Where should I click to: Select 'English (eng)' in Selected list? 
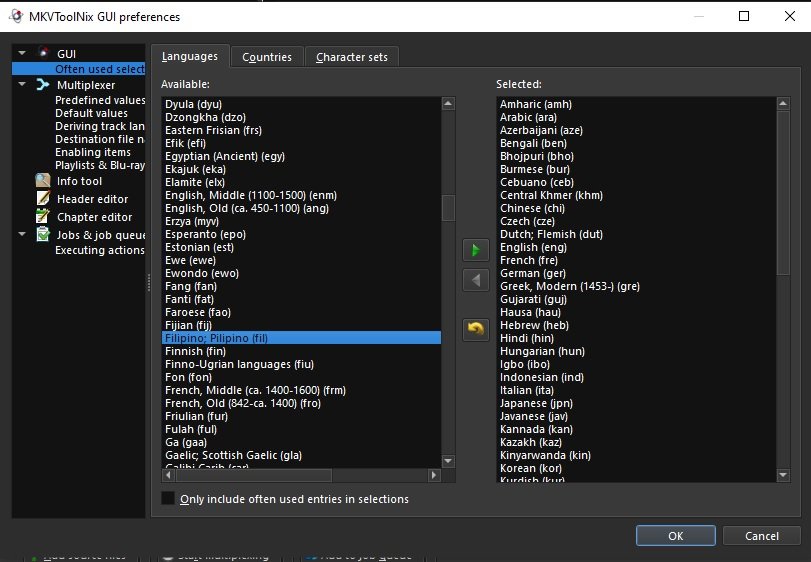tap(636, 247)
